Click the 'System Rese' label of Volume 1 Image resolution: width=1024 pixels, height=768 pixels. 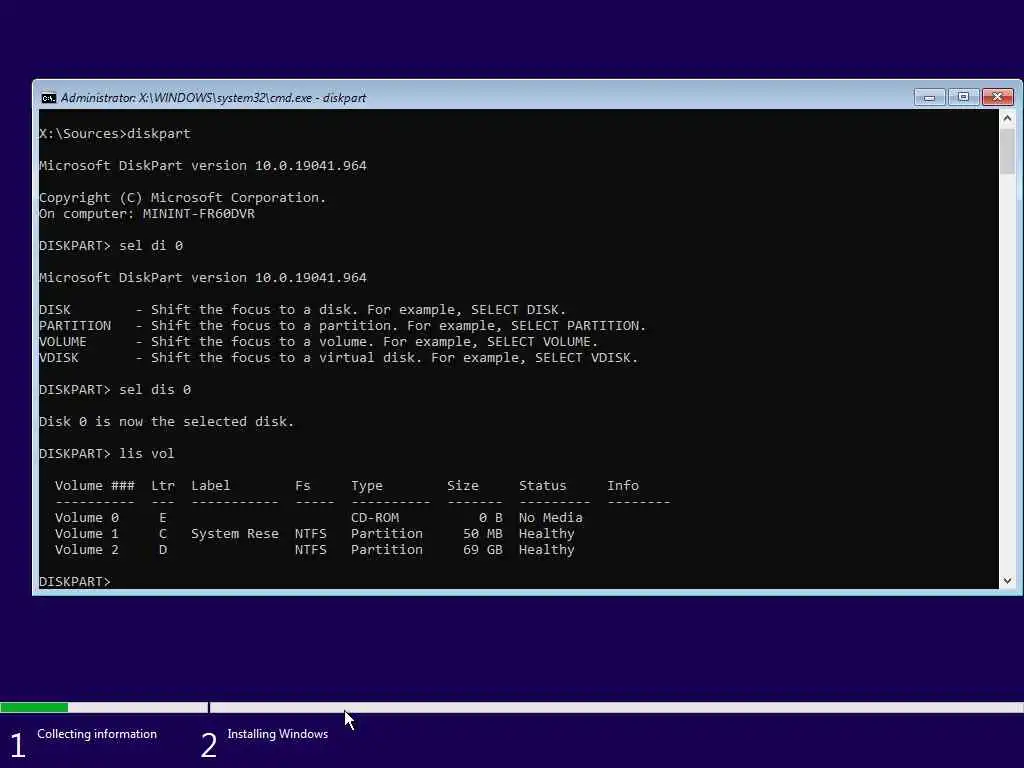234,534
